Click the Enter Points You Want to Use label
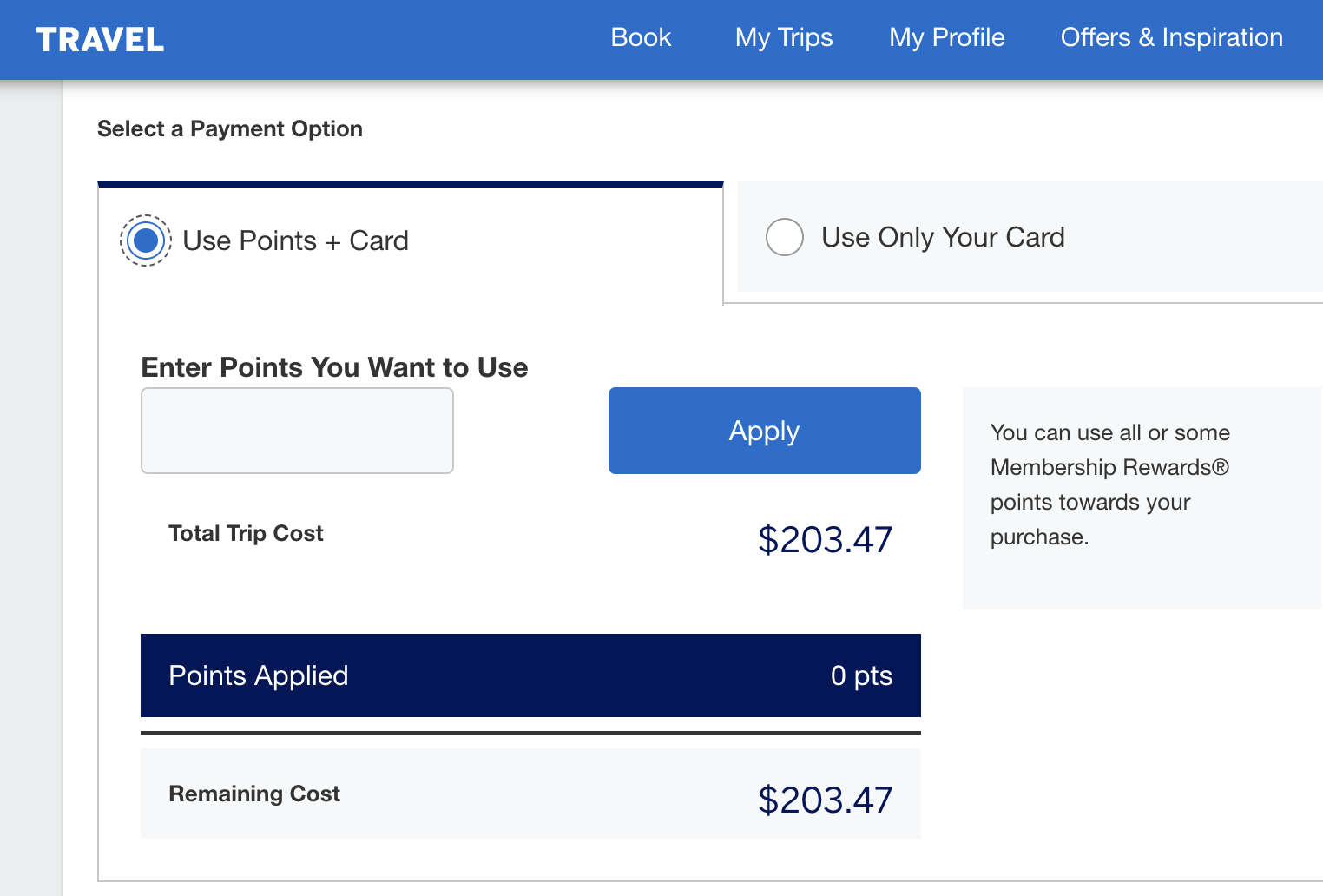The width and height of the screenshot is (1323, 896). 334,367
